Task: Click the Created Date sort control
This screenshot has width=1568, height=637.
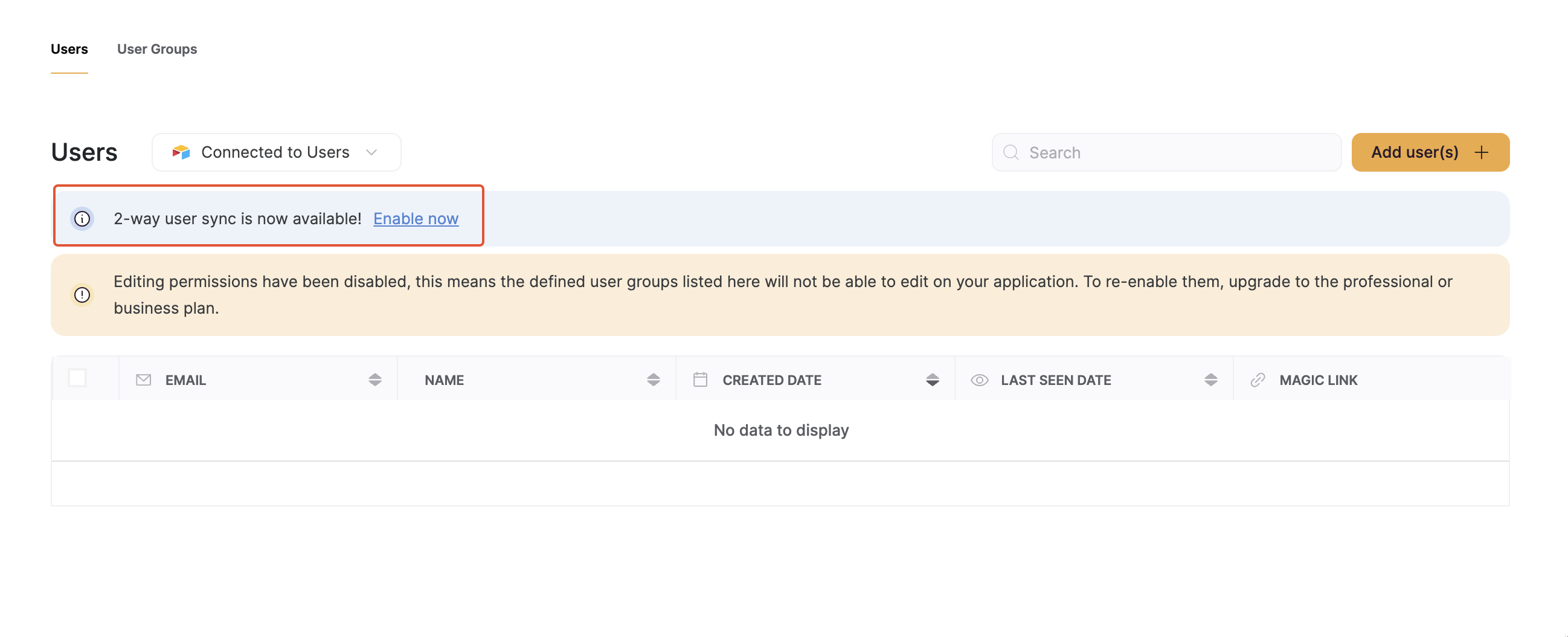Action: 932,379
